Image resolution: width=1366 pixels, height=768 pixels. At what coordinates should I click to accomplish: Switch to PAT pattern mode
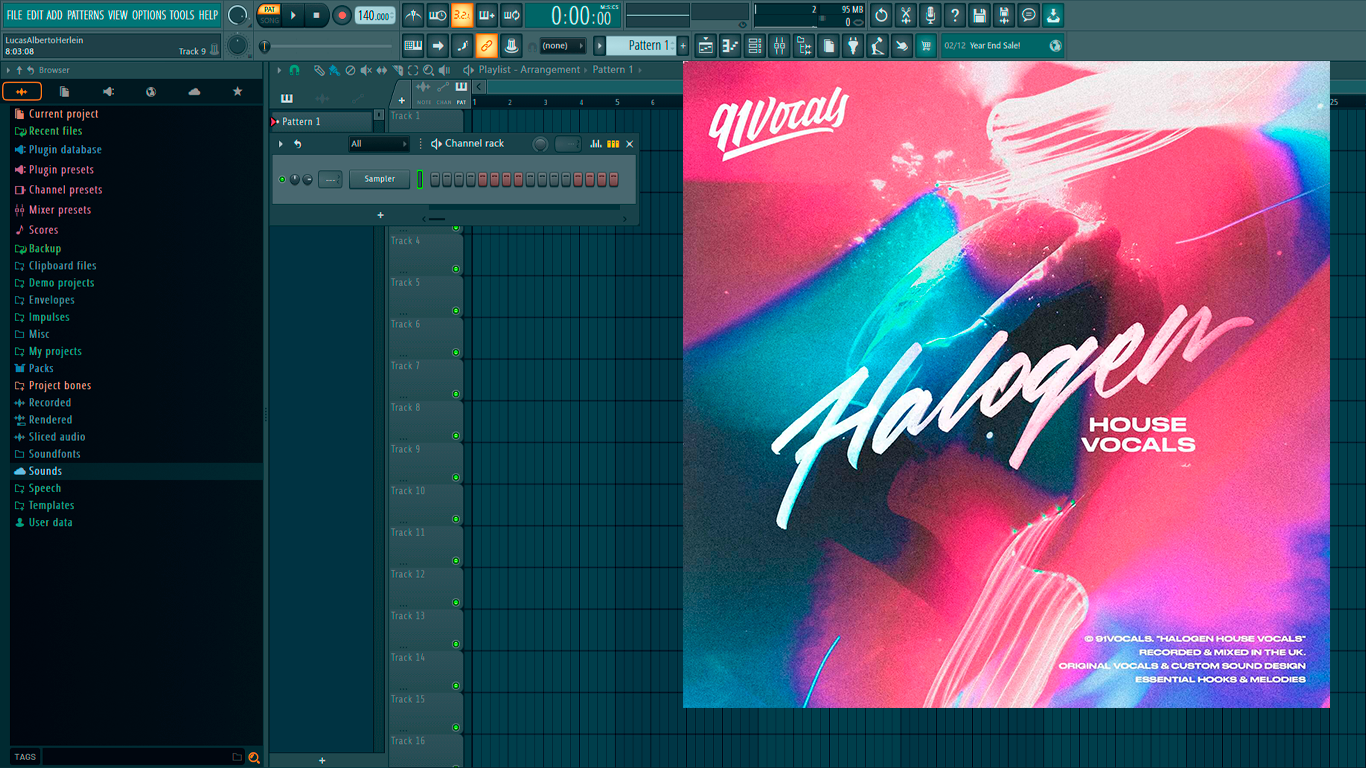pyautogui.click(x=269, y=9)
